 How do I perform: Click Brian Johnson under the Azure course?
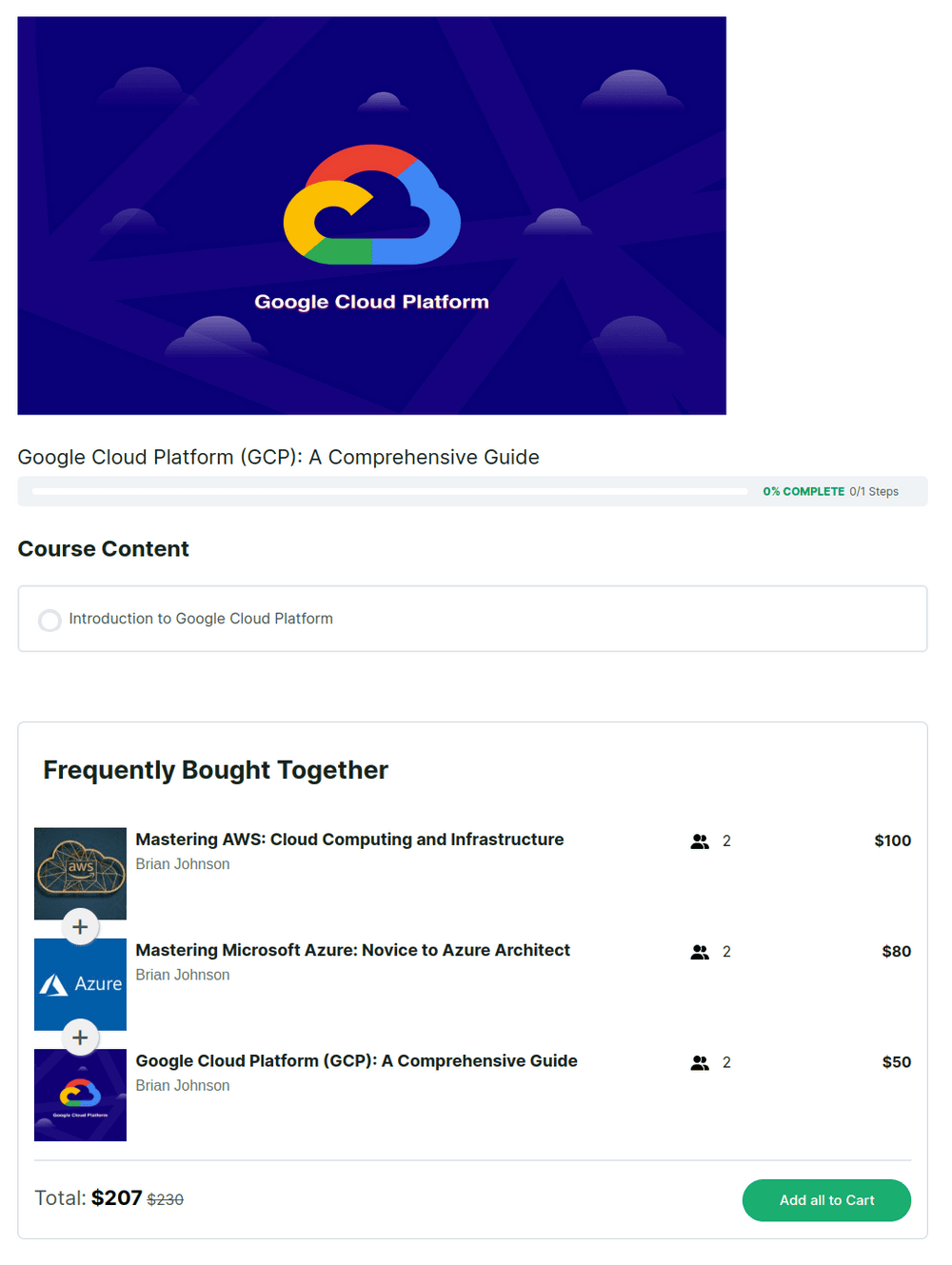click(183, 975)
